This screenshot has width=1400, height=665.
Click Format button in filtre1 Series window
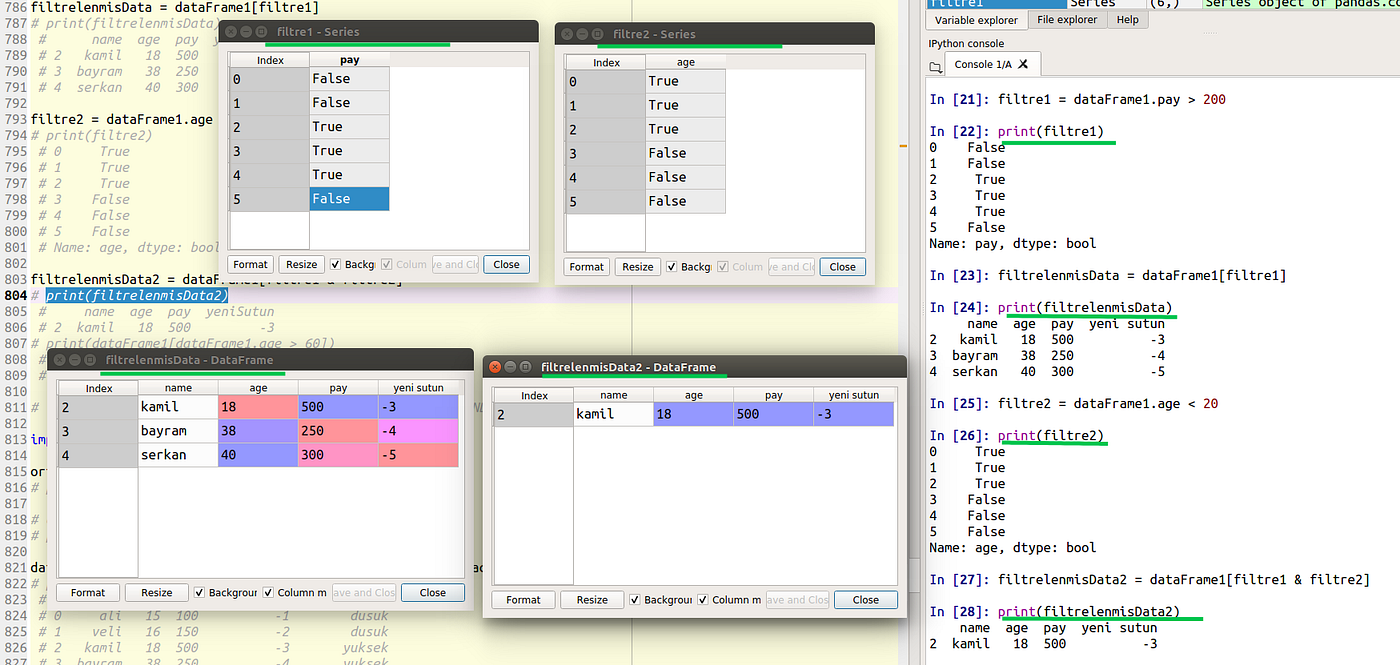click(x=250, y=265)
